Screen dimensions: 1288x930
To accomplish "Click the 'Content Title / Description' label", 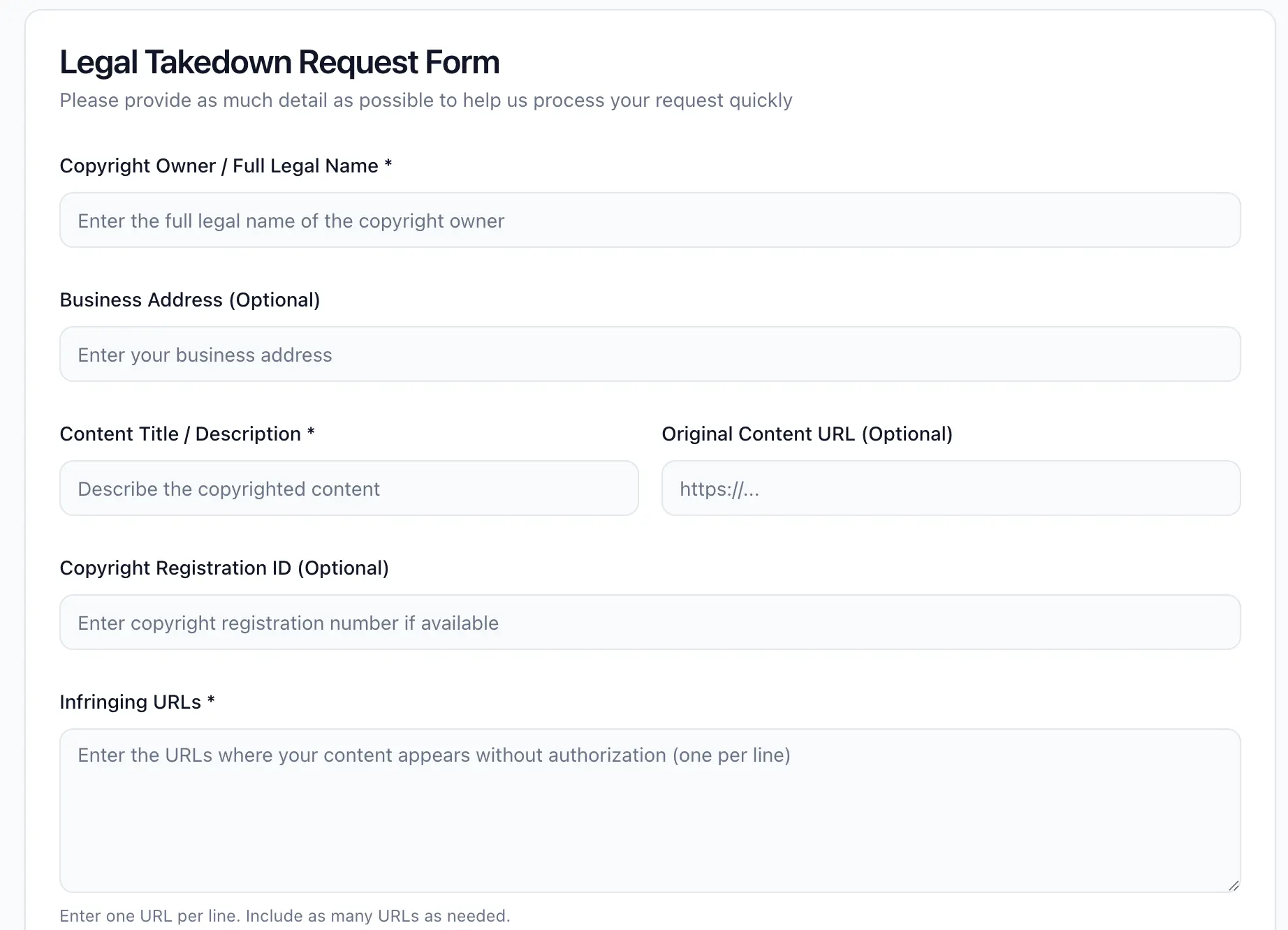I will click(x=187, y=434).
